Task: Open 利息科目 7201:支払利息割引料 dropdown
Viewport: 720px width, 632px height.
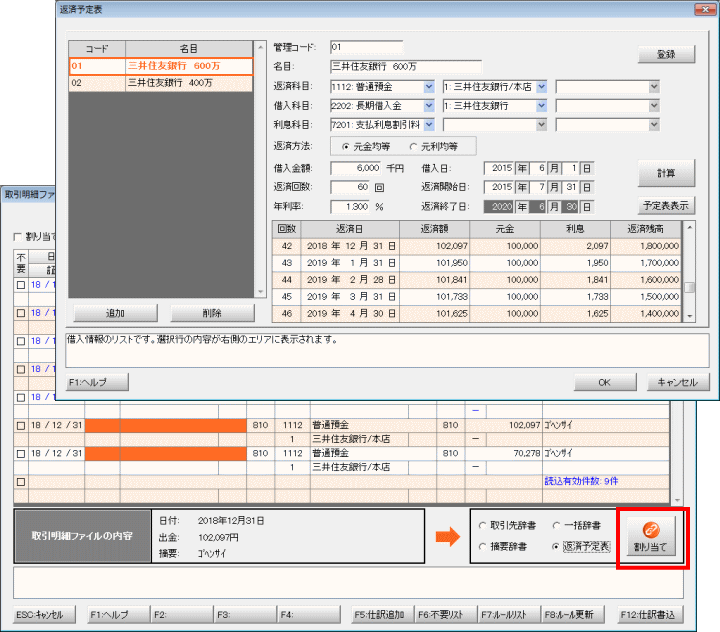Action: click(x=429, y=125)
